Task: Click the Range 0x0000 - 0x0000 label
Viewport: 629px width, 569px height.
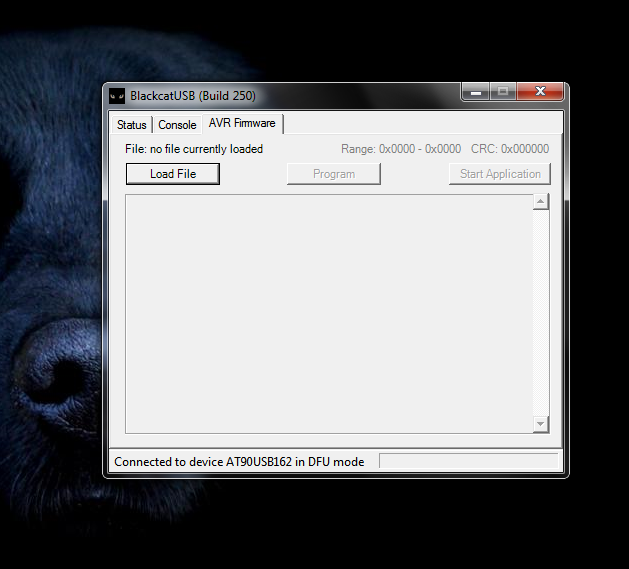Action: pyautogui.click(x=401, y=149)
